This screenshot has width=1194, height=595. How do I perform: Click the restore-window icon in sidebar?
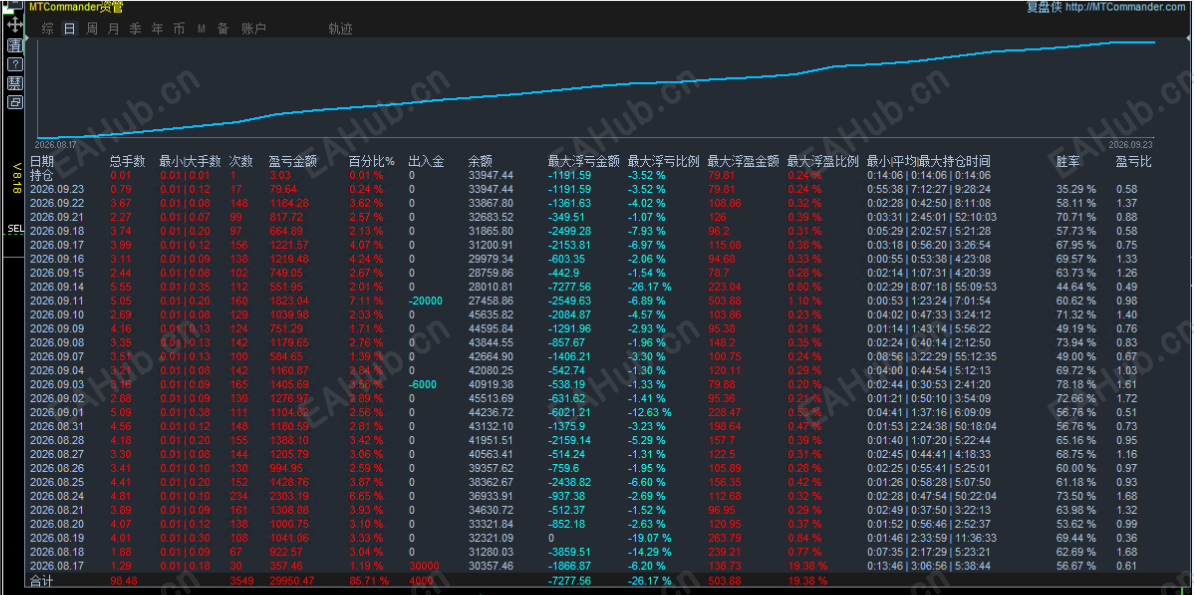click(14, 102)
